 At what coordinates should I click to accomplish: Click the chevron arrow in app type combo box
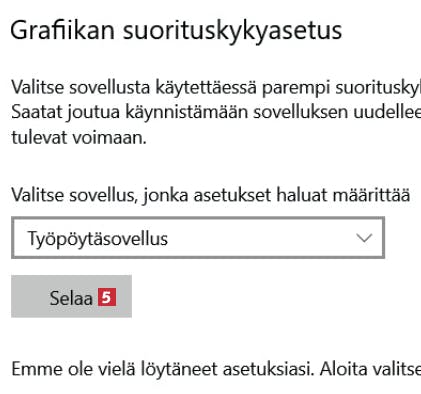[364, 238]
